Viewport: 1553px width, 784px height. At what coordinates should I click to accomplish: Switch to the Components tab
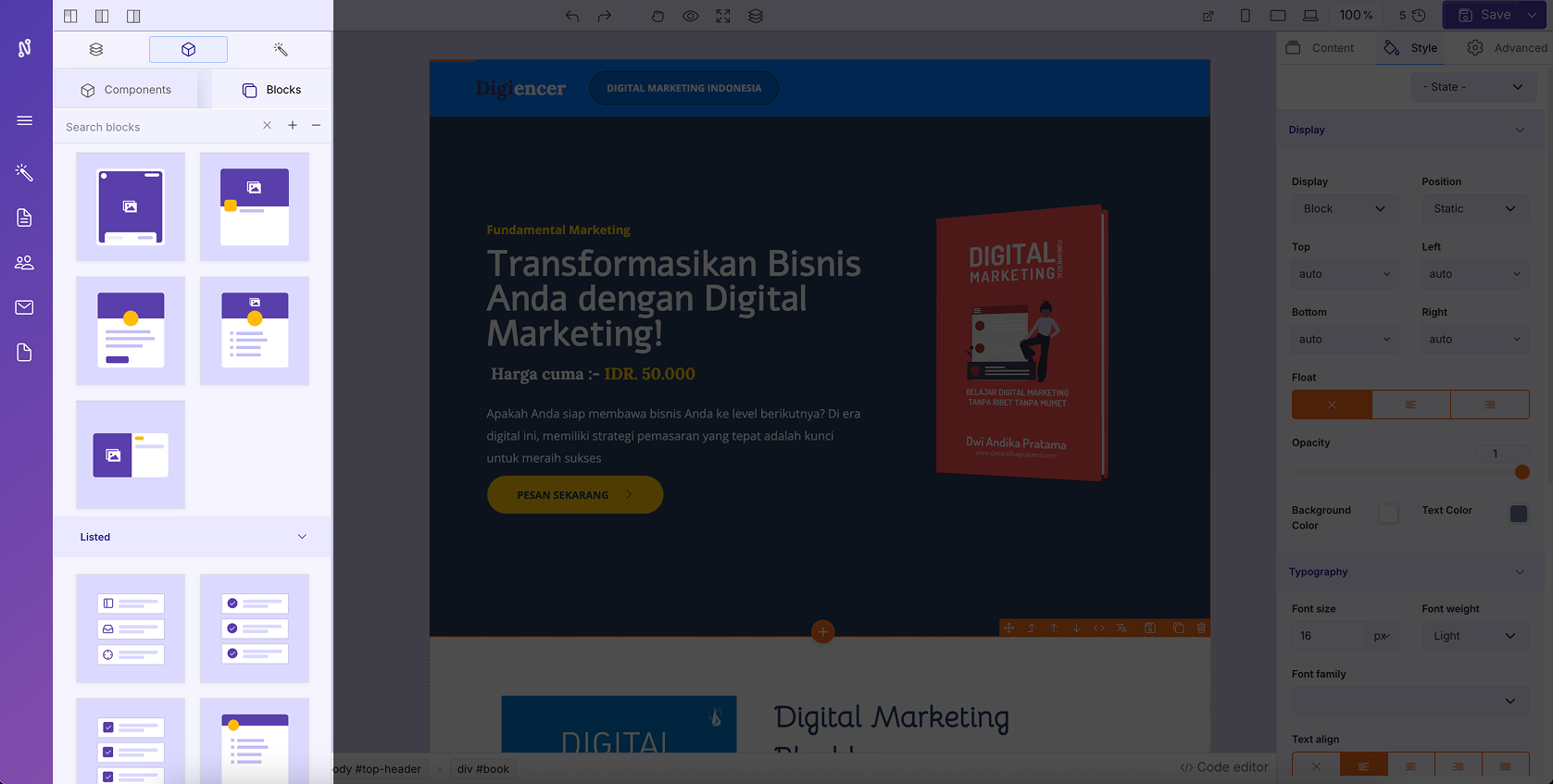point(126,90)
